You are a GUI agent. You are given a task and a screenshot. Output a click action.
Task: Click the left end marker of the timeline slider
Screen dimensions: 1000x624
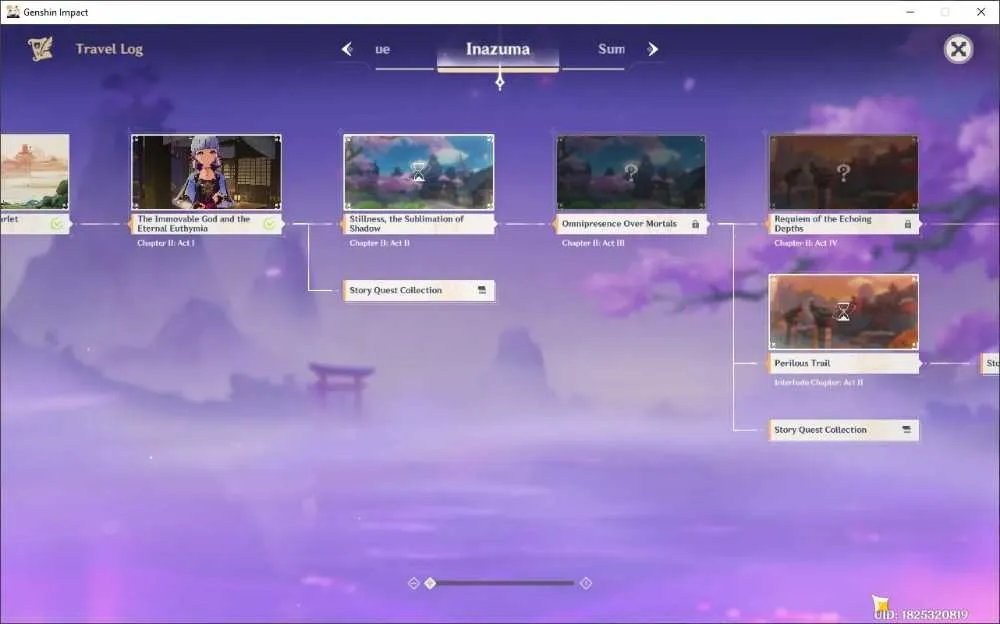point(413,583)
